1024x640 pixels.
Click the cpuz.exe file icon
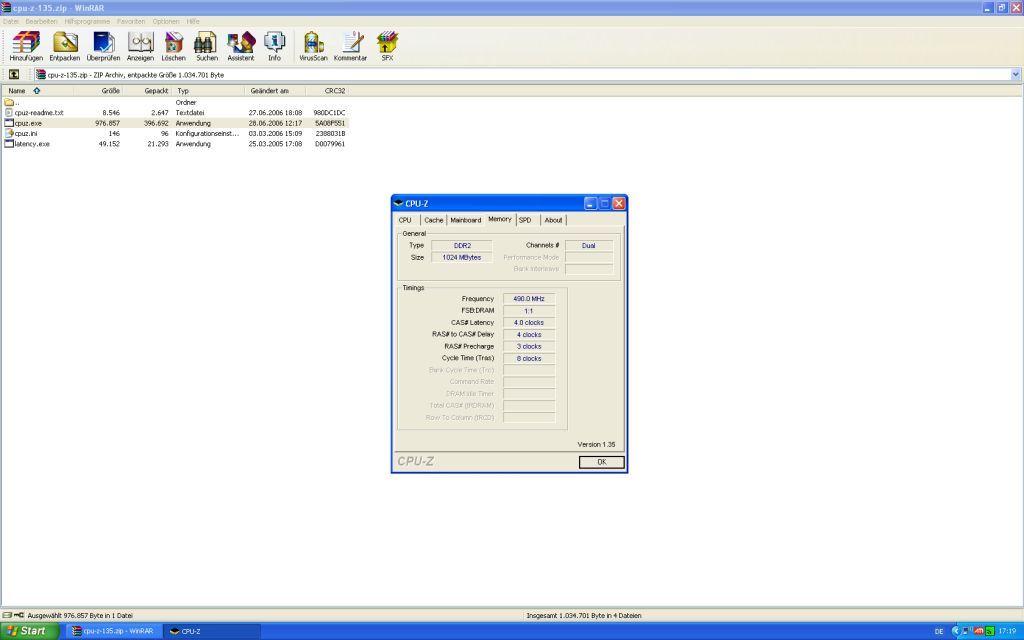[8, 123]
